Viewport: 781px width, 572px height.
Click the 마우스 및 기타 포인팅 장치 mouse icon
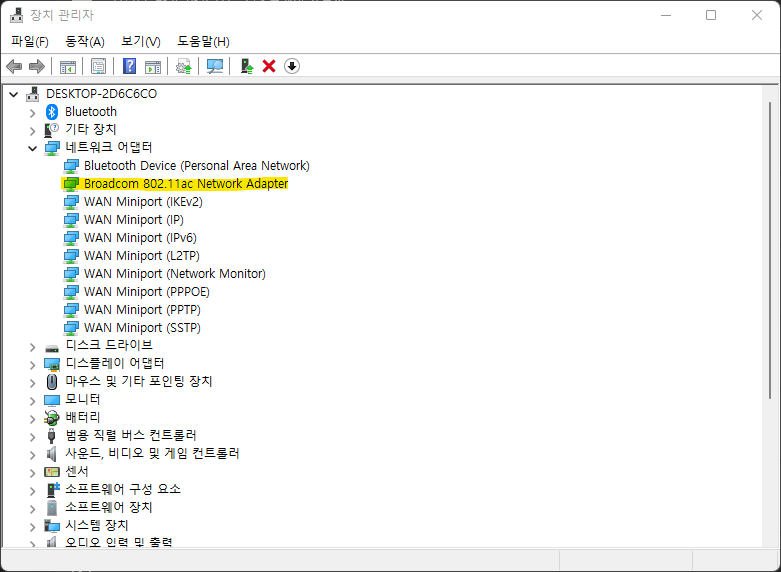tap(52, 382)
